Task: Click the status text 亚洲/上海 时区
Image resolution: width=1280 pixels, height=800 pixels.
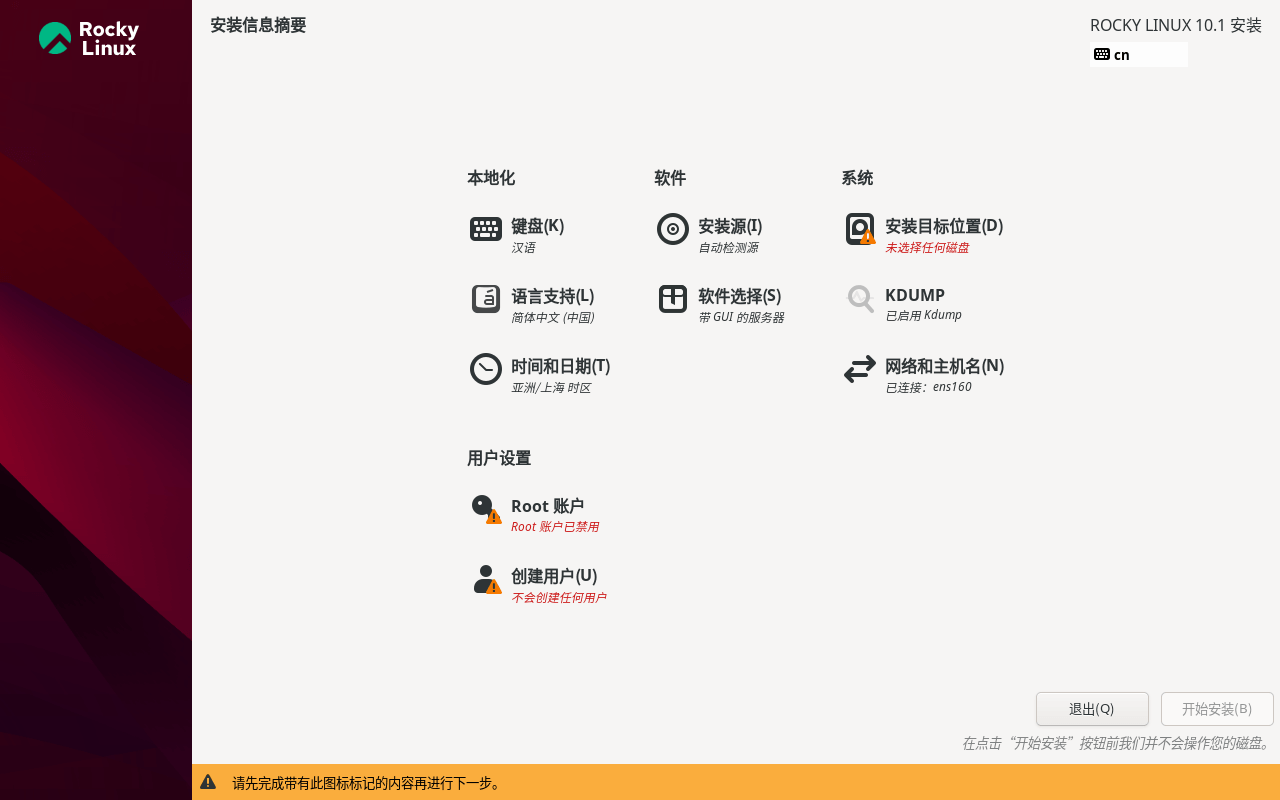Action: tap(551, 387)
